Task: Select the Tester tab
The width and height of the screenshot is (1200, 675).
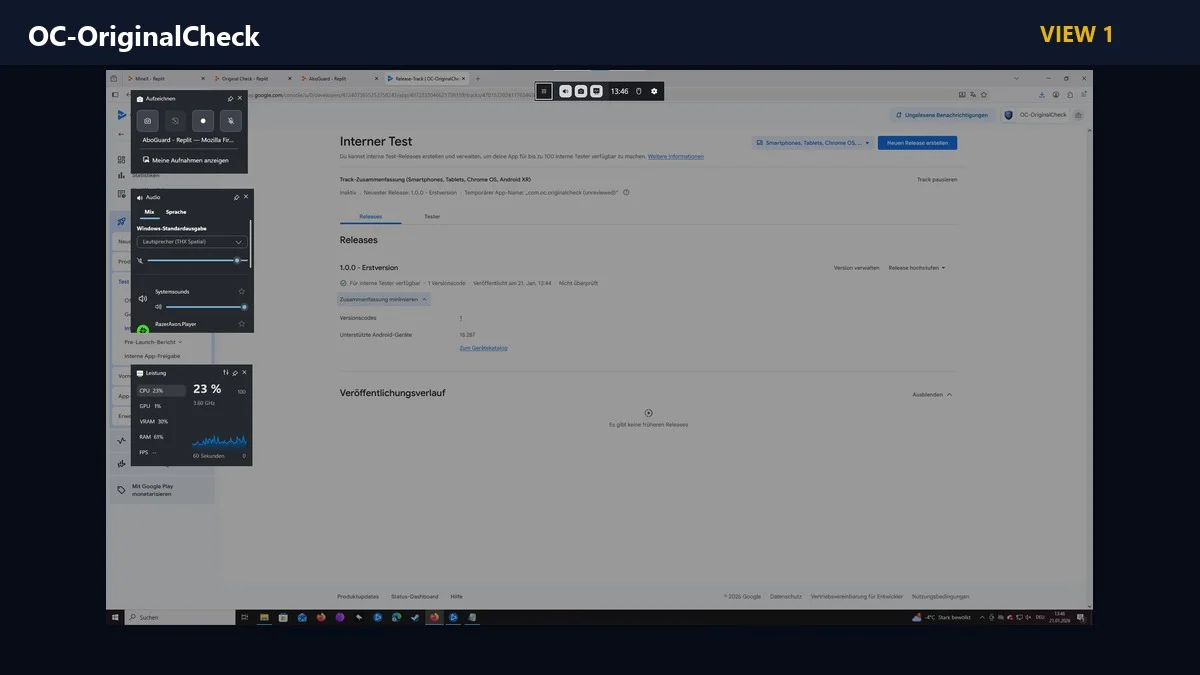Action: 432,216
